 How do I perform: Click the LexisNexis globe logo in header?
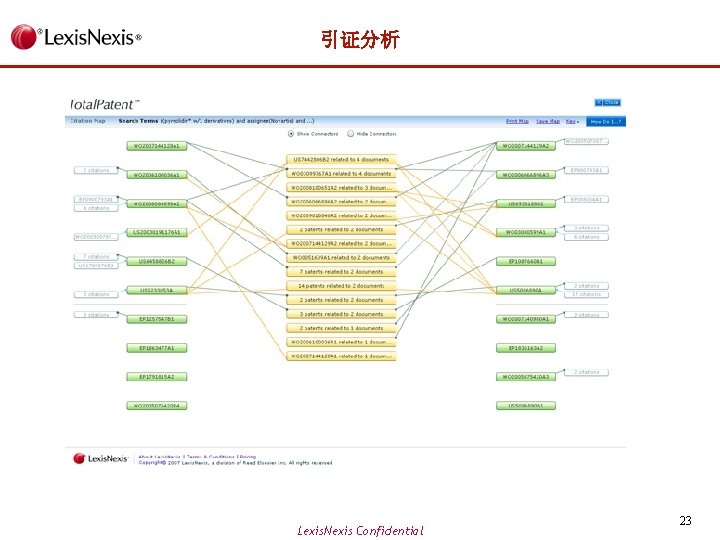(x=23, y=37)
